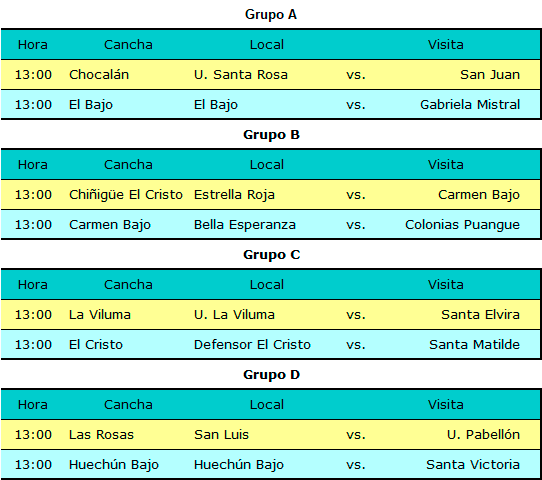
Task: Select Santa Matilde visiting team
Action: tap(474, 345)
